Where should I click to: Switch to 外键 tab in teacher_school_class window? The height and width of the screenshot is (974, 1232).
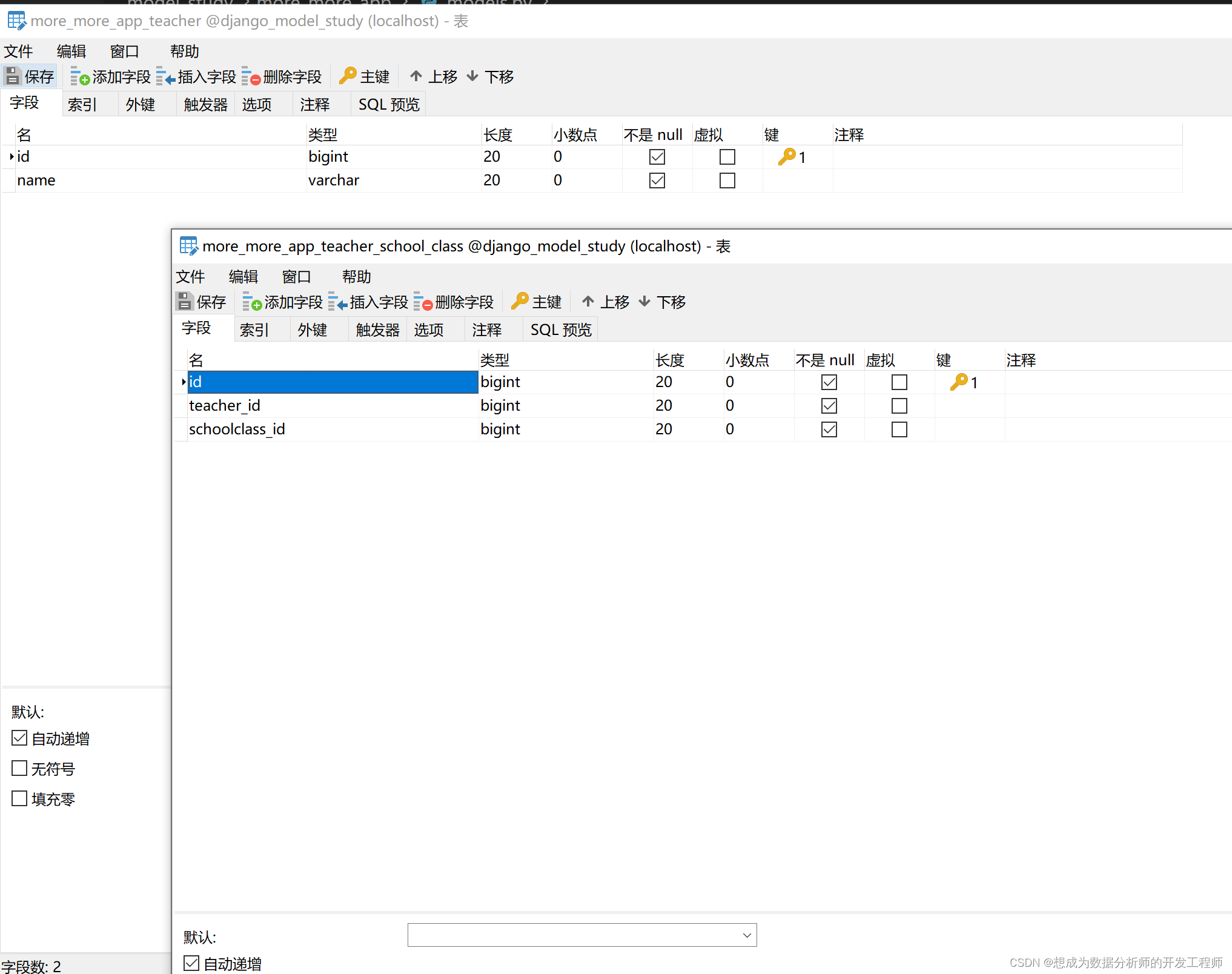point(320,330)
